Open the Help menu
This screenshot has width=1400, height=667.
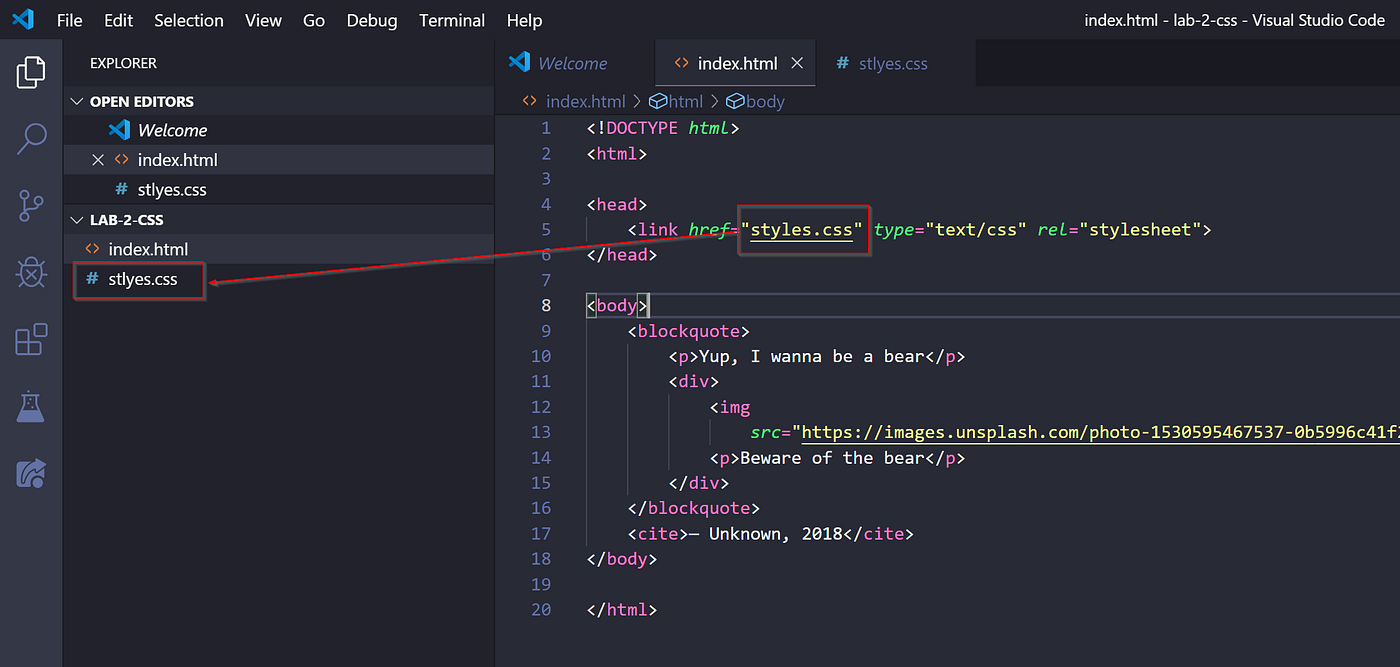[x=524, y=20]
